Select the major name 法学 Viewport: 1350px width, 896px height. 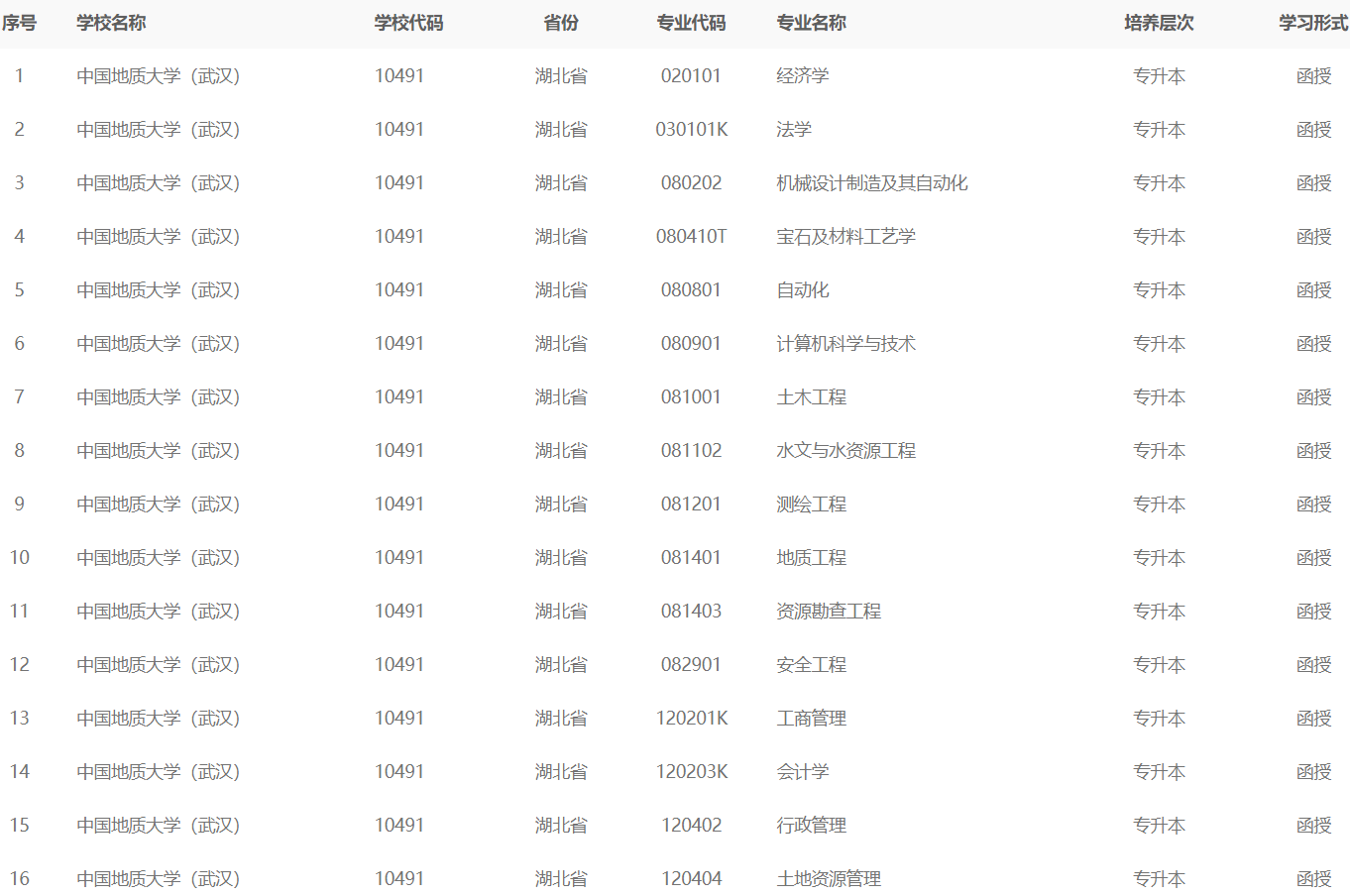point(793,130)
